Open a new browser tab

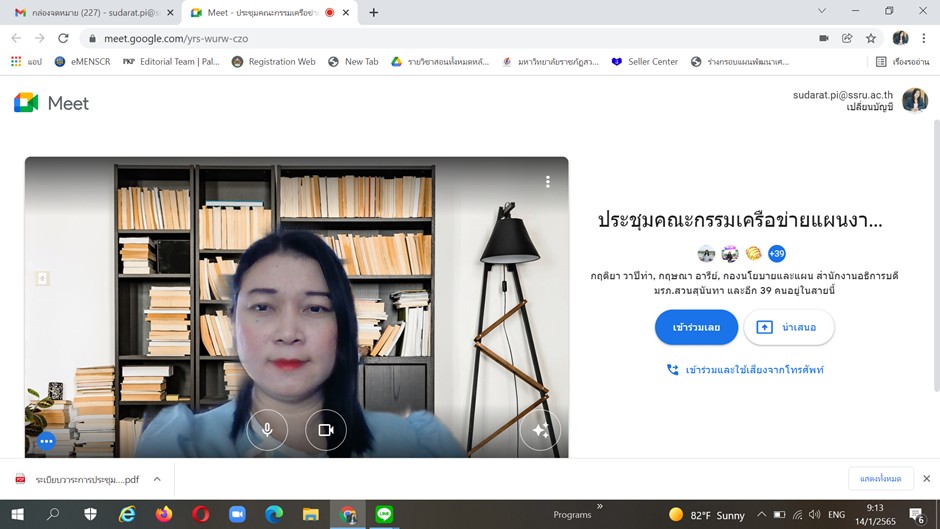374,12
